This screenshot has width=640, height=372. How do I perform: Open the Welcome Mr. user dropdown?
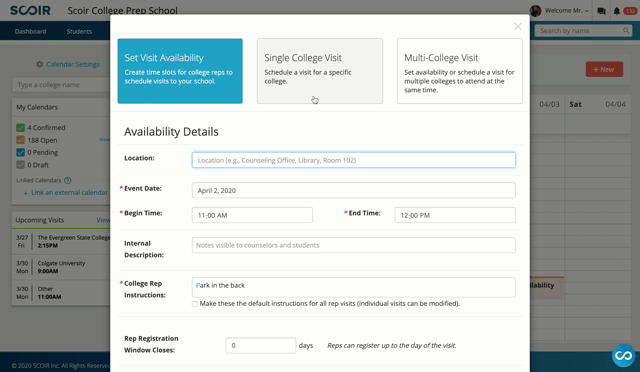click(x=567, y=11)
